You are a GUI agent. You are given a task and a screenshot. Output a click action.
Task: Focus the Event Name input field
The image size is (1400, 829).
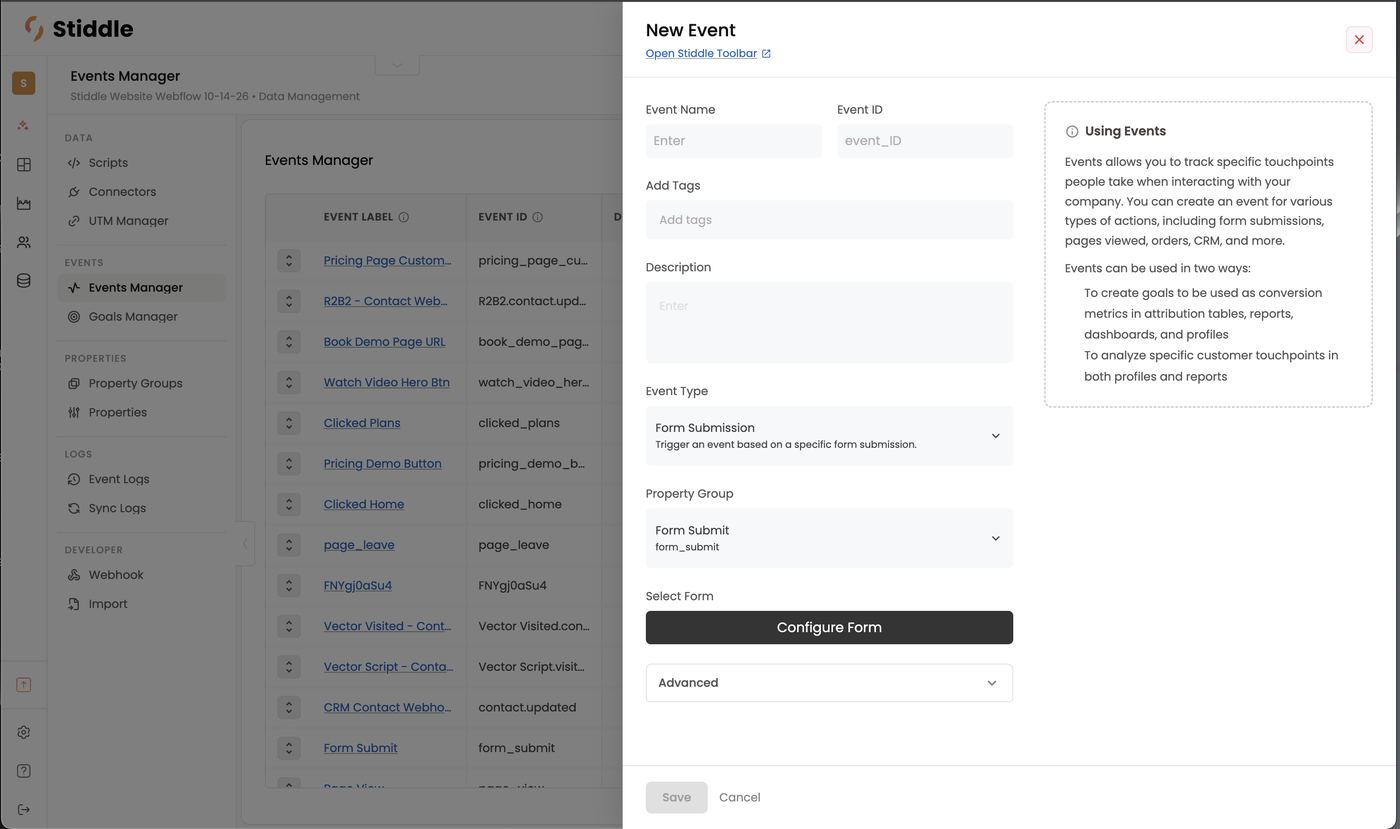click(x=733, y=141)
